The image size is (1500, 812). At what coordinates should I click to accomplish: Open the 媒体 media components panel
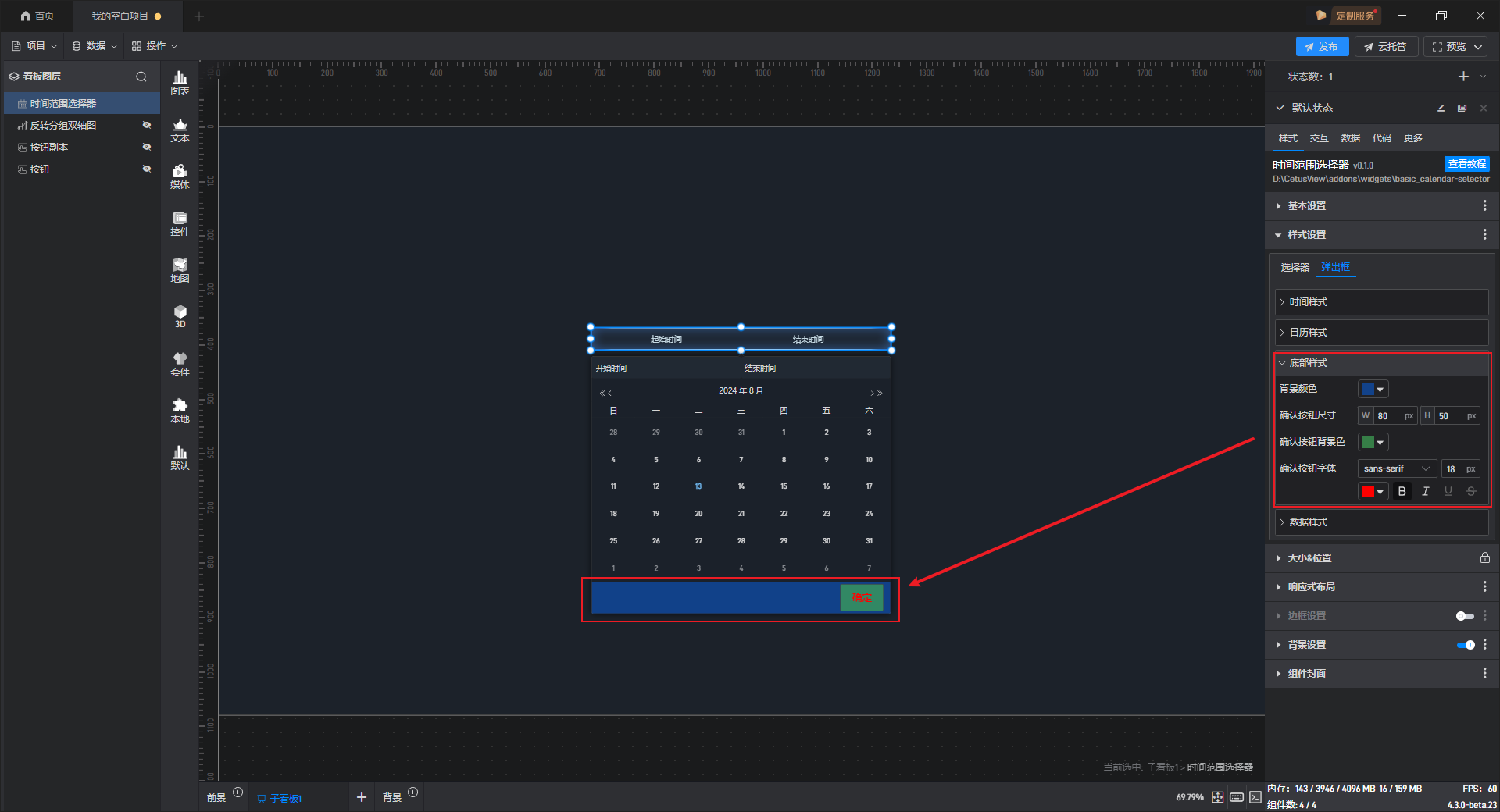click(x=180, y=176)
